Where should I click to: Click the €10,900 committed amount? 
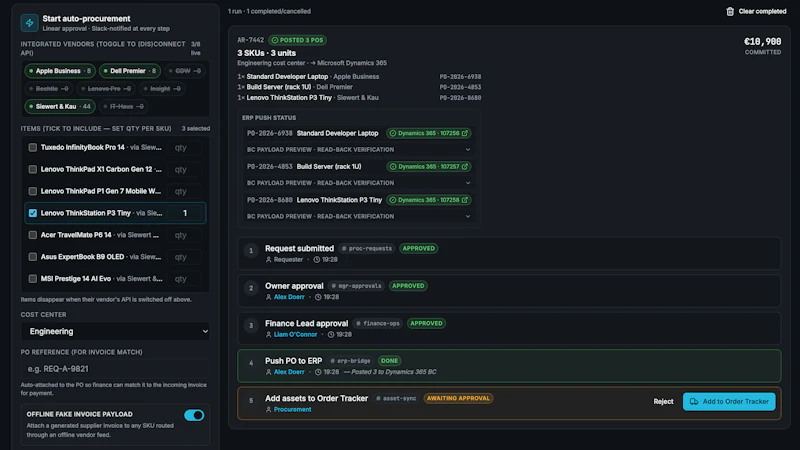coord(762,42)
